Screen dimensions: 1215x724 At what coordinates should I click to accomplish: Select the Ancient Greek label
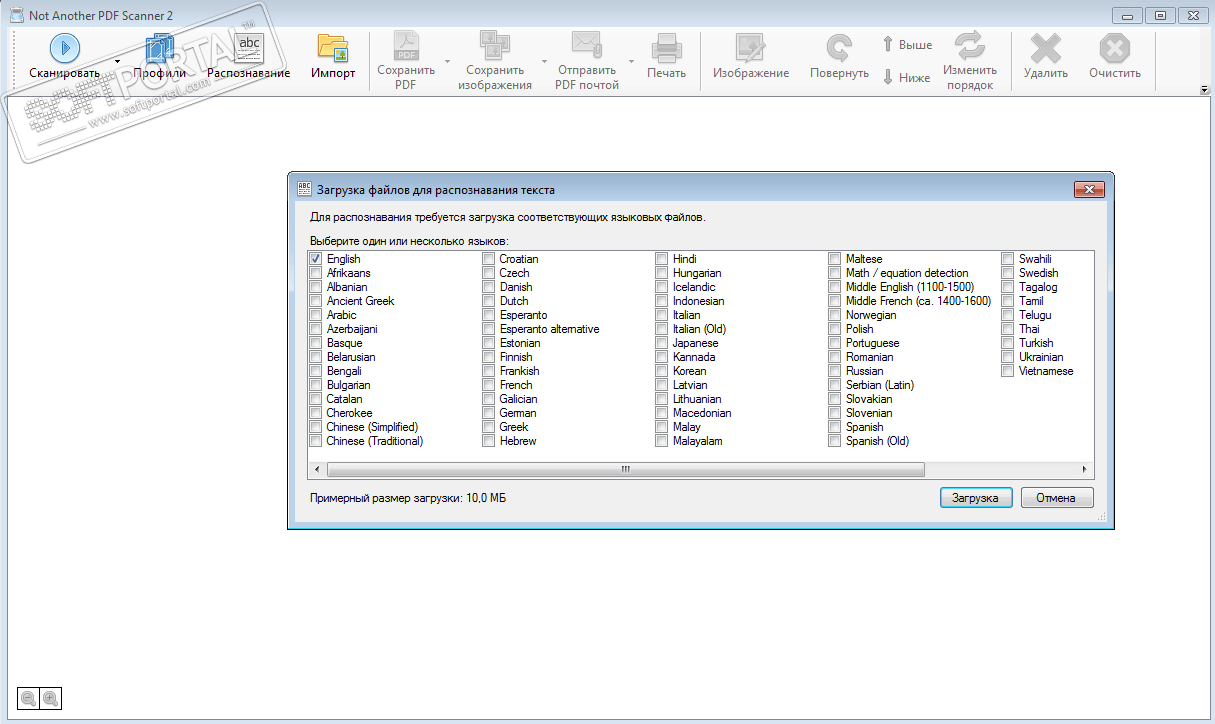(360, 301)
